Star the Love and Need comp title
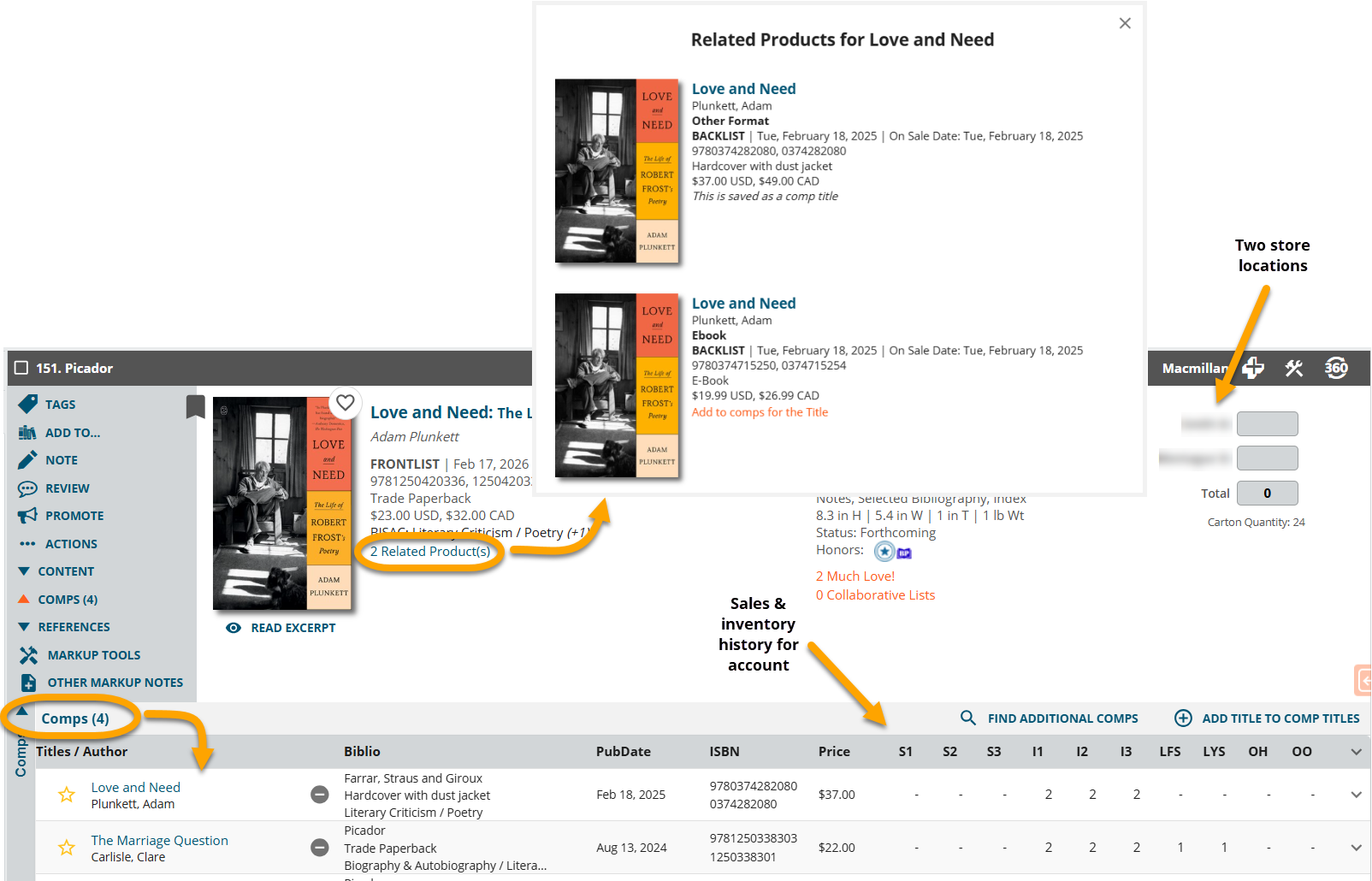The height and width of the screenshot is (881, 1372). click(67, 795)
